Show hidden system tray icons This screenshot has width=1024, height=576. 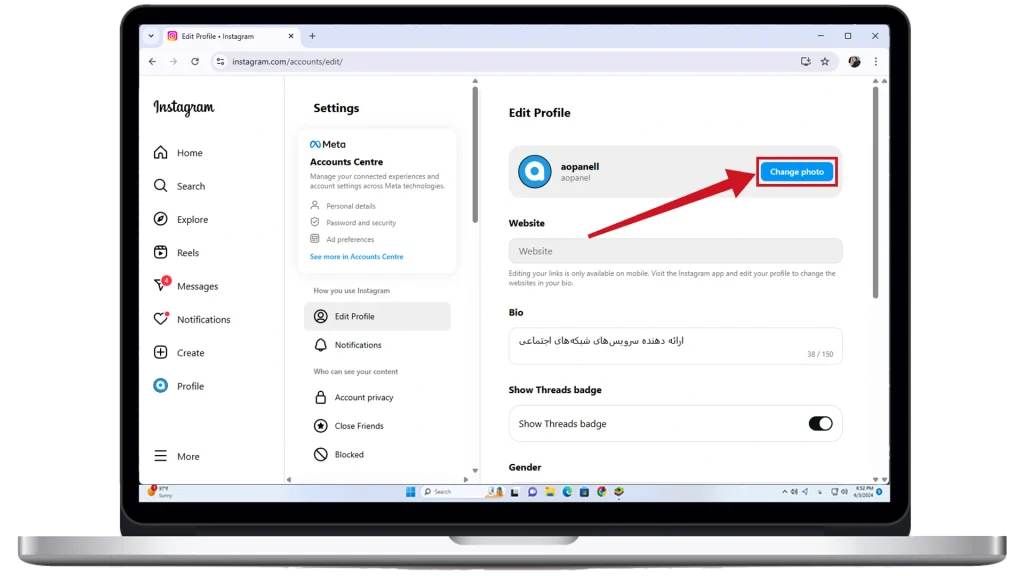[784, 492]
